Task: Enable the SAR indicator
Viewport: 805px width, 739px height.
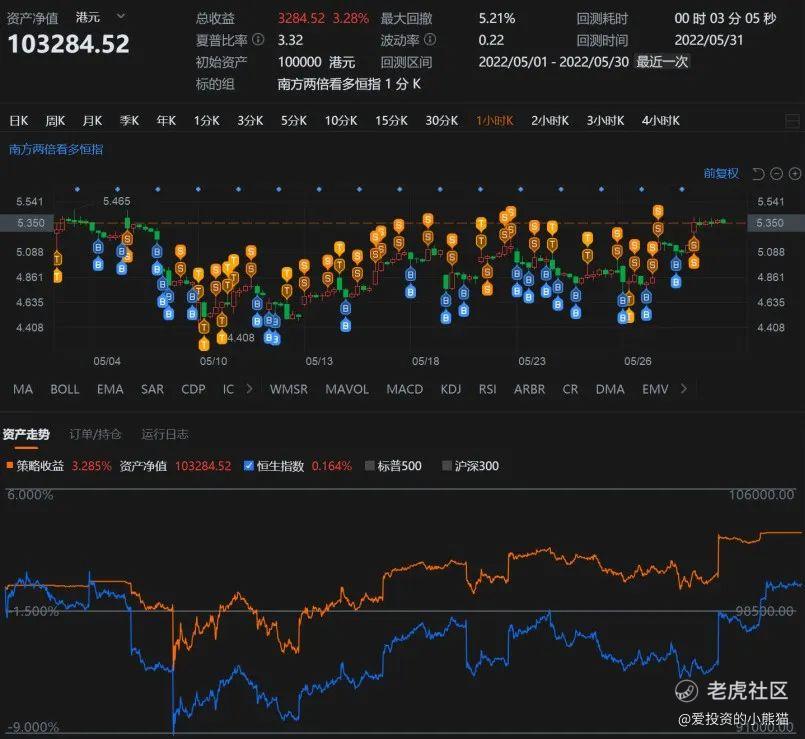Action: [x=152, y=389]
